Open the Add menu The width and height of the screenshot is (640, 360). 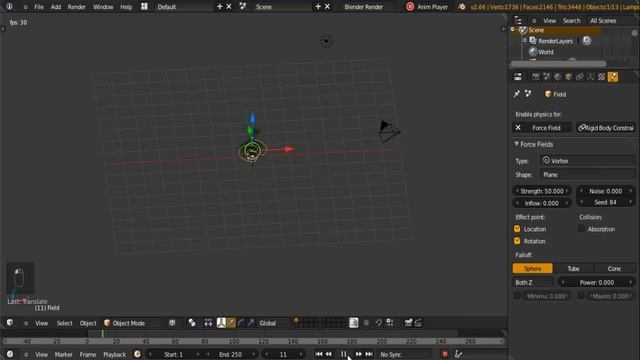56,7
